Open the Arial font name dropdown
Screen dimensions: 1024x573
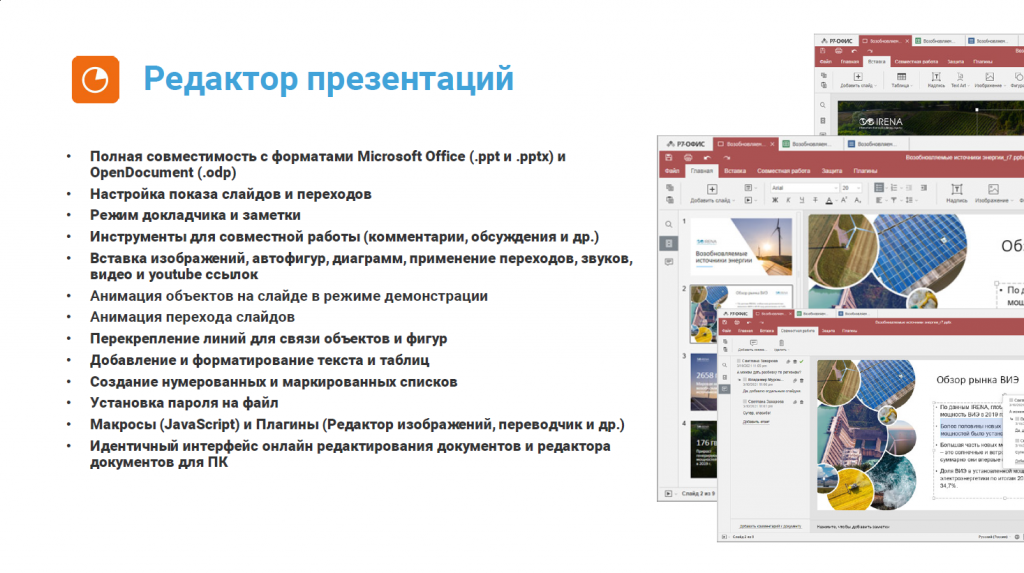point(835,188)
